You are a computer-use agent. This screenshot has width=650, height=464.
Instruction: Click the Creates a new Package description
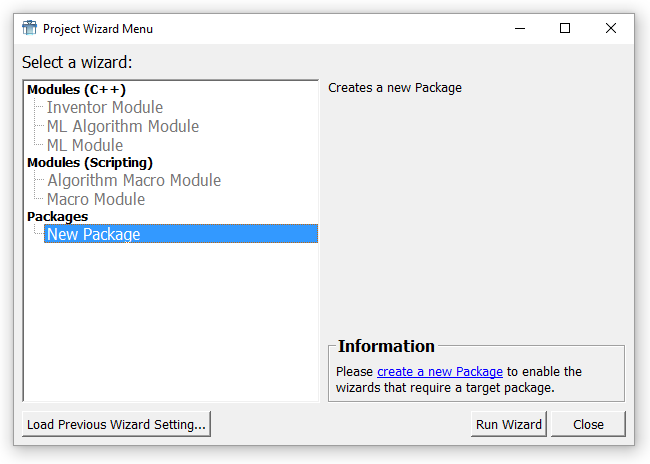[x=395, y=88]
